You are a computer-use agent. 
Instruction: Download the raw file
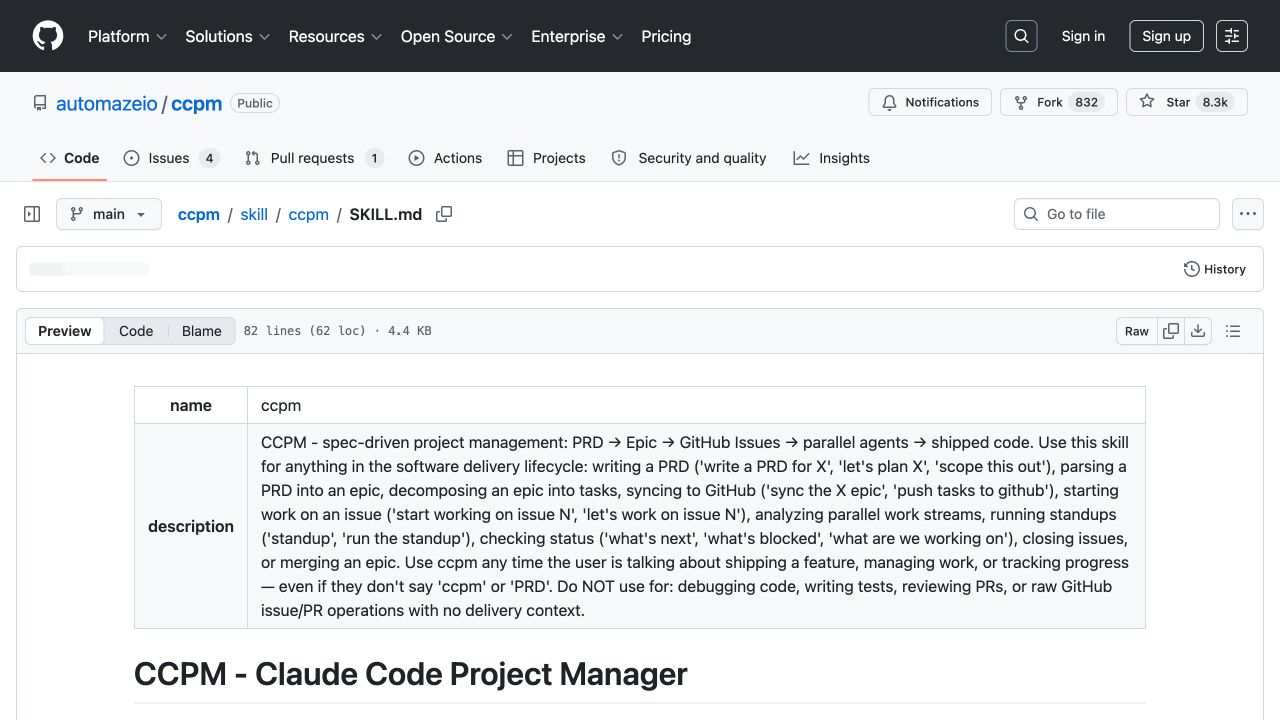pyautogui.click(x=1198, y=331)
